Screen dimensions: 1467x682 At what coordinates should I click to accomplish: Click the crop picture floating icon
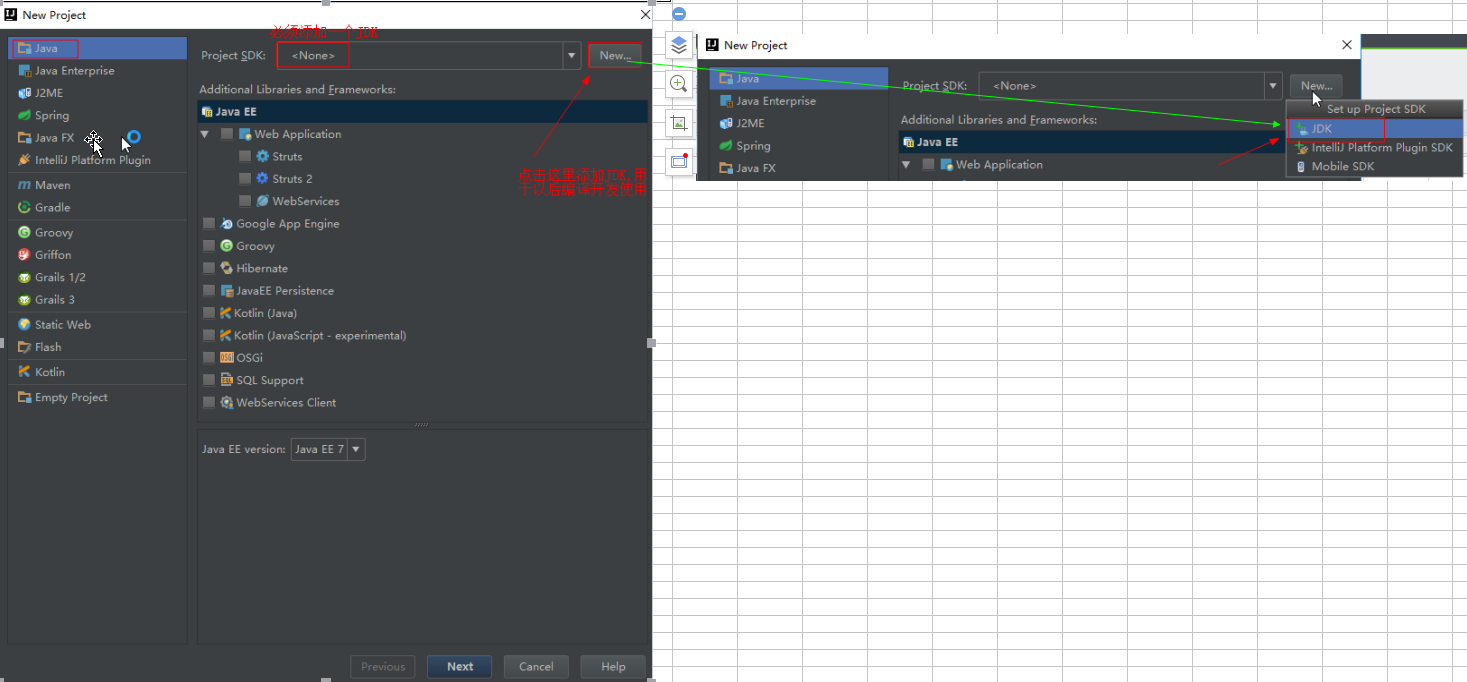[679, 122]
